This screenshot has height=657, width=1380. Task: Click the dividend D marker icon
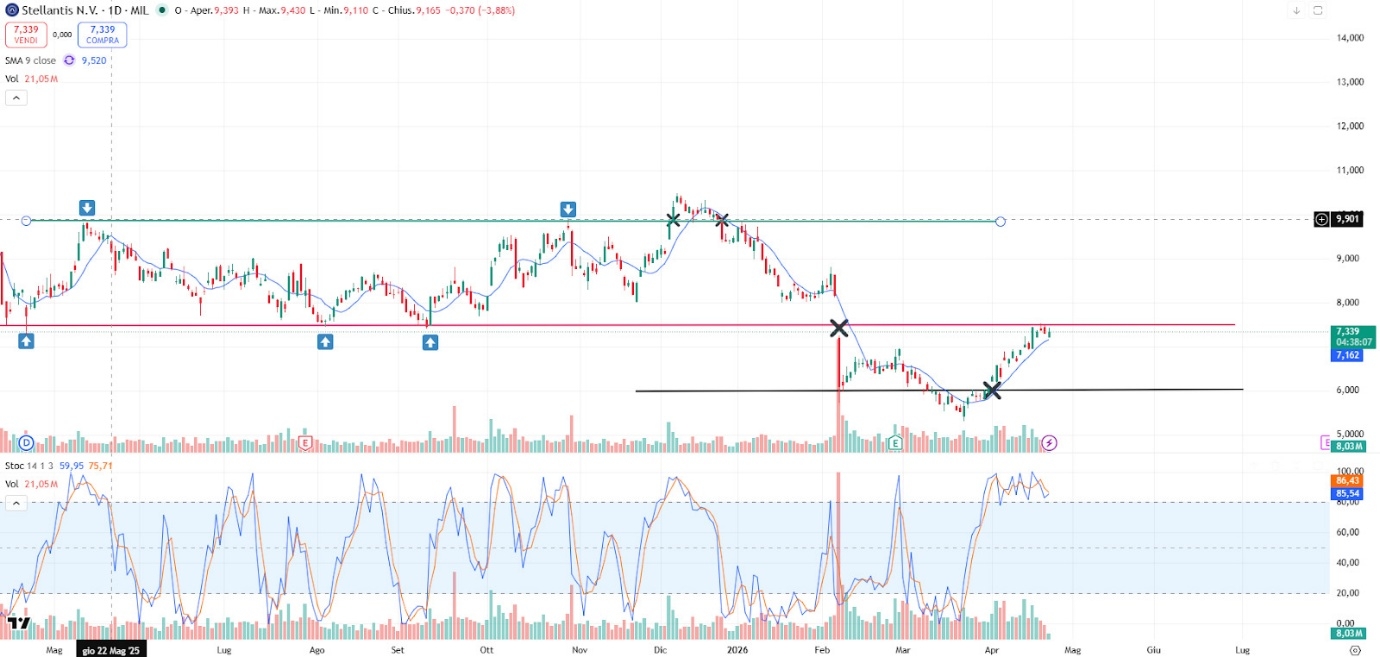26,442
